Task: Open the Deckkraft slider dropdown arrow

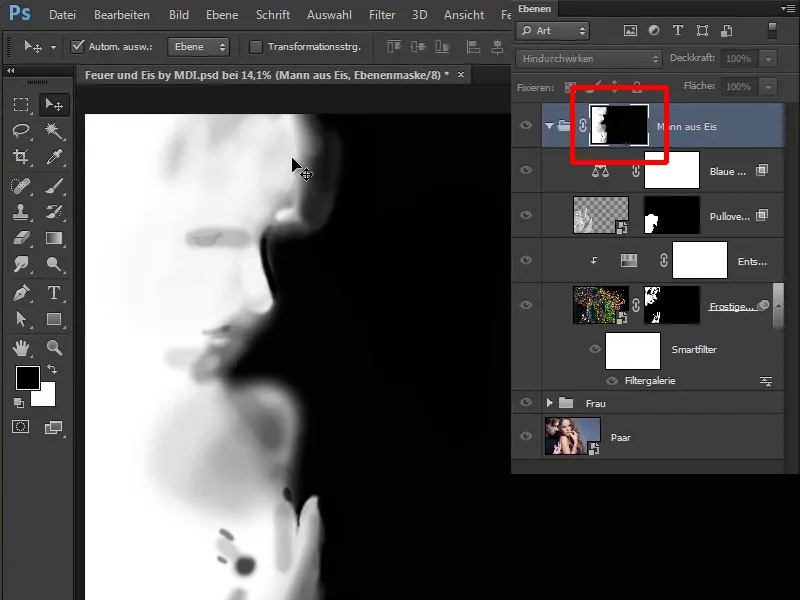Action: (768, 59)
